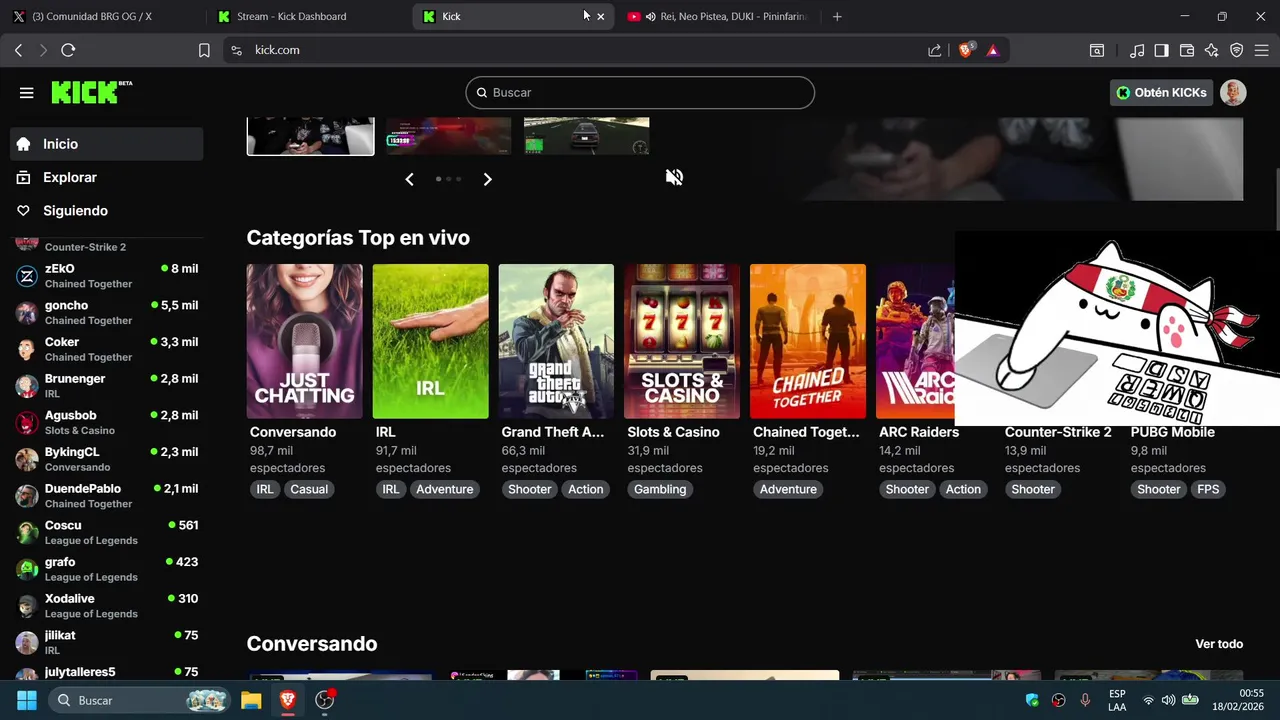Reload the current page

(x=68, y=50)
